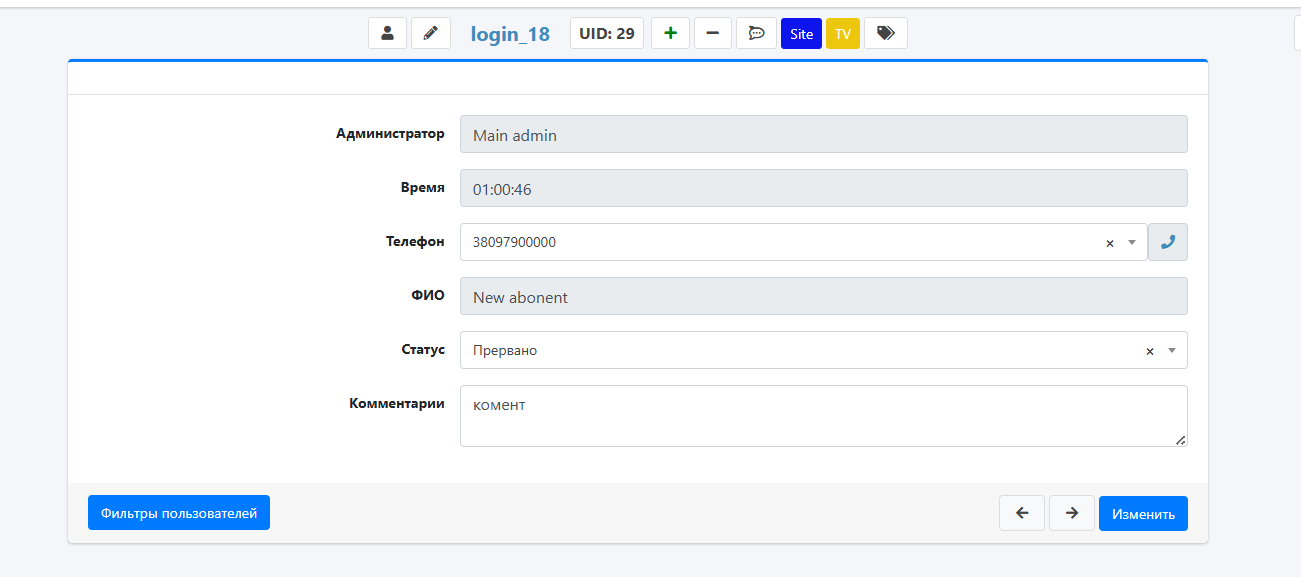Open the yellow TV button
The width and height of the screenshot is (1301, 577).
[843, 33]
